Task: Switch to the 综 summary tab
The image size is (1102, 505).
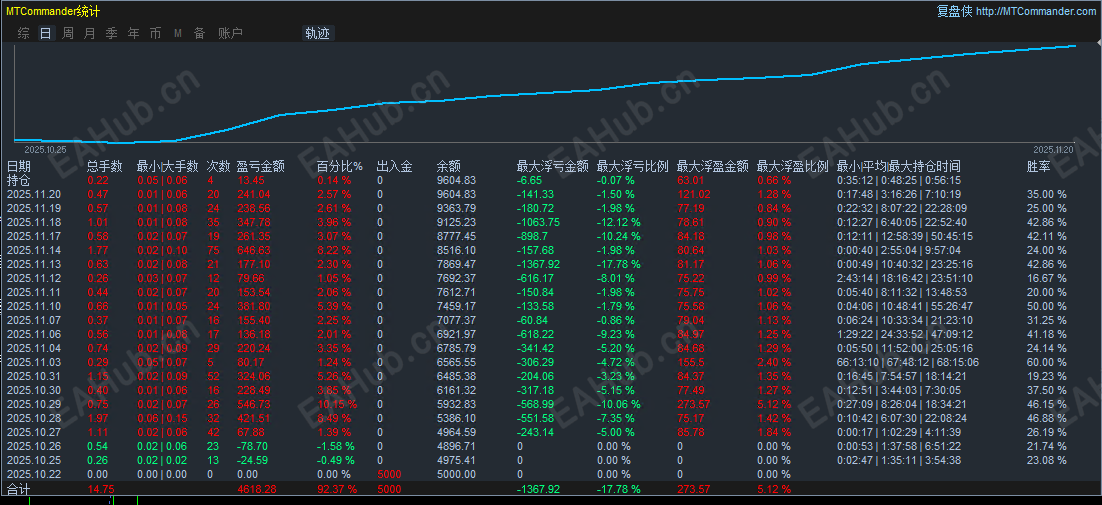Action: click(x=24, y=33)
